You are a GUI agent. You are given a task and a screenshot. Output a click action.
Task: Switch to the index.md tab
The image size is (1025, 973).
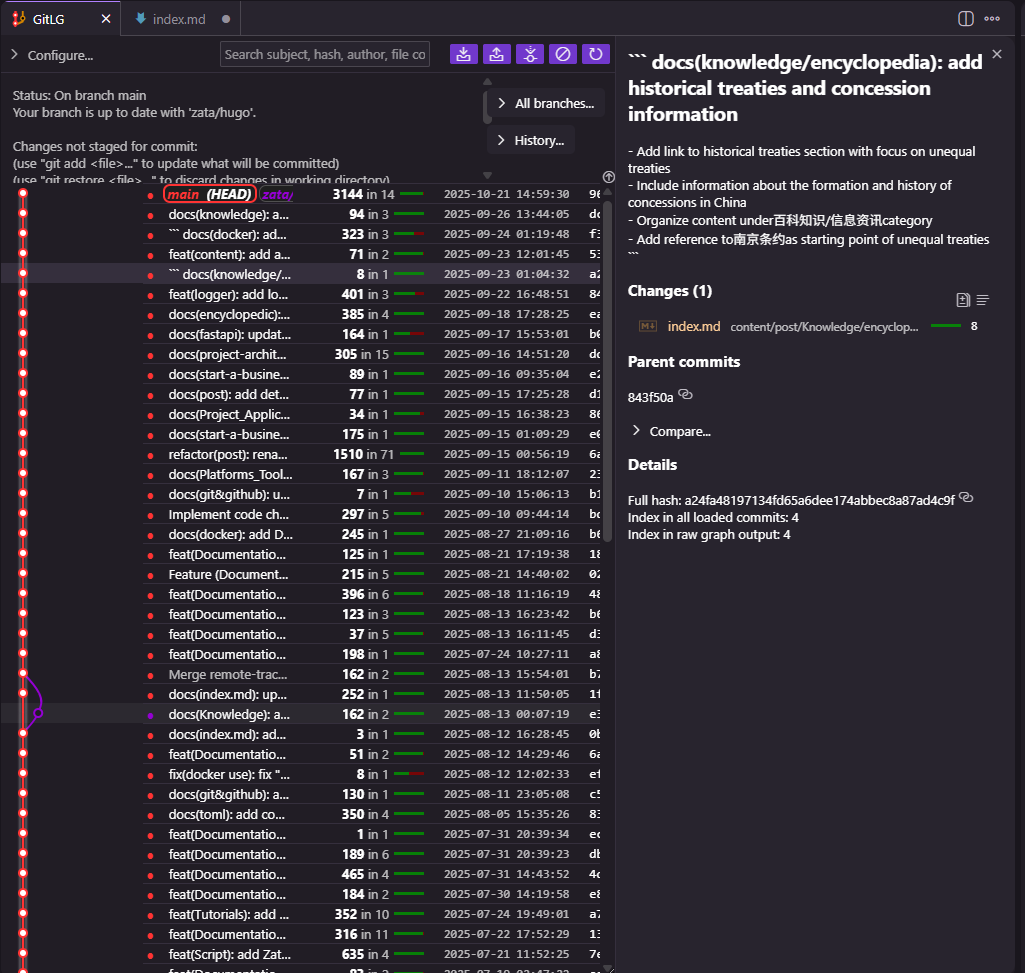[x=180, y=19]
